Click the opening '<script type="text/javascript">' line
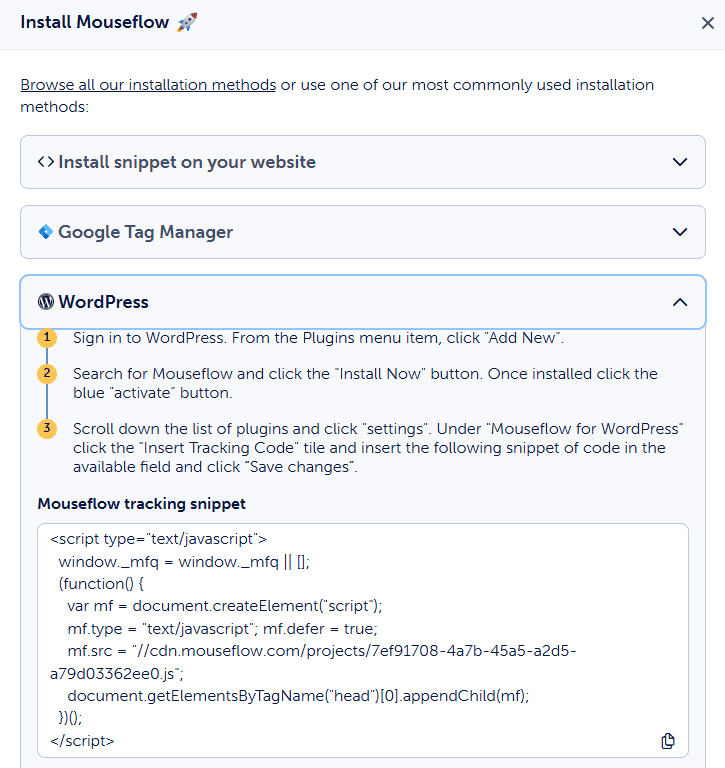 click(158, 539)
